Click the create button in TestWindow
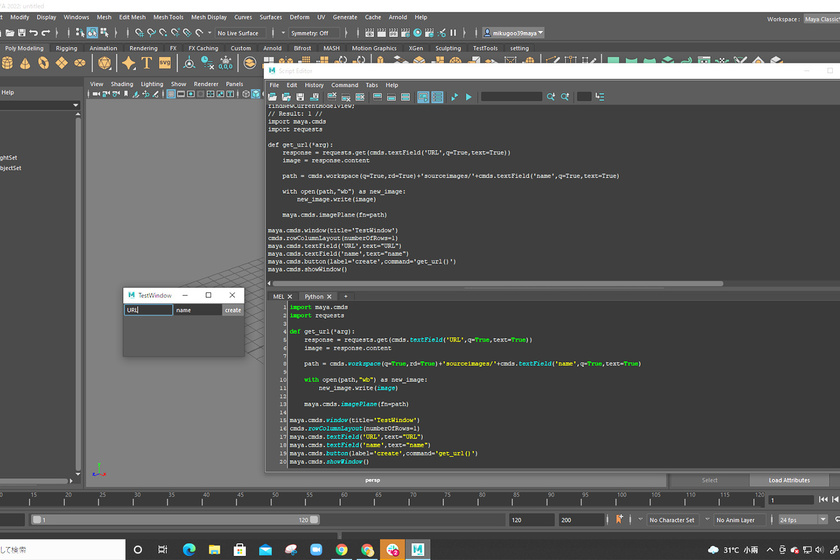This screenshot has width=840, height=560. coord(232,310)
